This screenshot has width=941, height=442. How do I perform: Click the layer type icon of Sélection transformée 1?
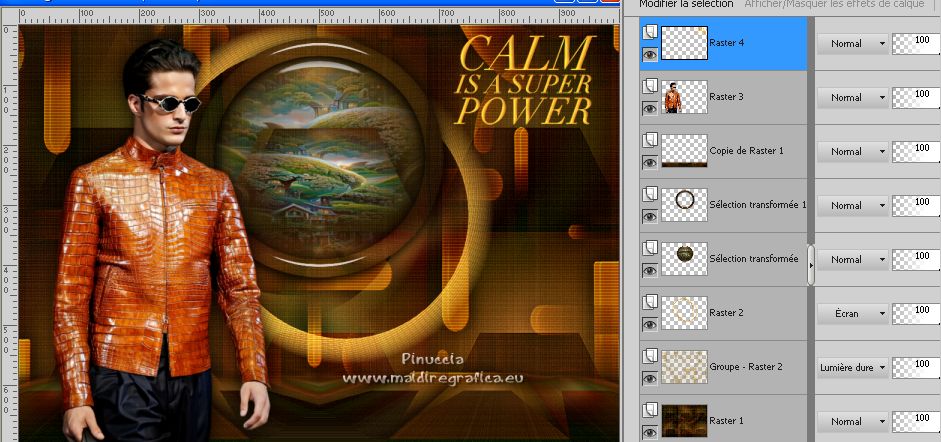coord(650,194)
